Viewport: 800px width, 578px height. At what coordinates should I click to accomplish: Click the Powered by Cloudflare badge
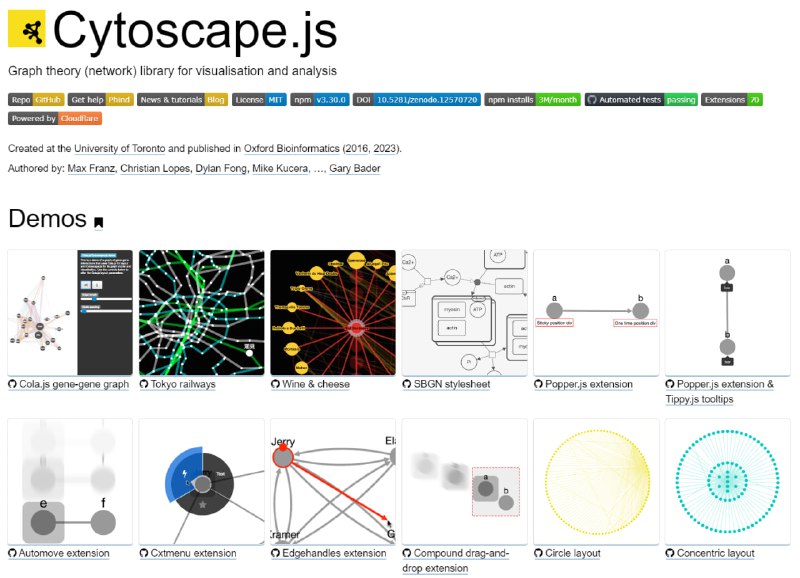coord(55,118)
